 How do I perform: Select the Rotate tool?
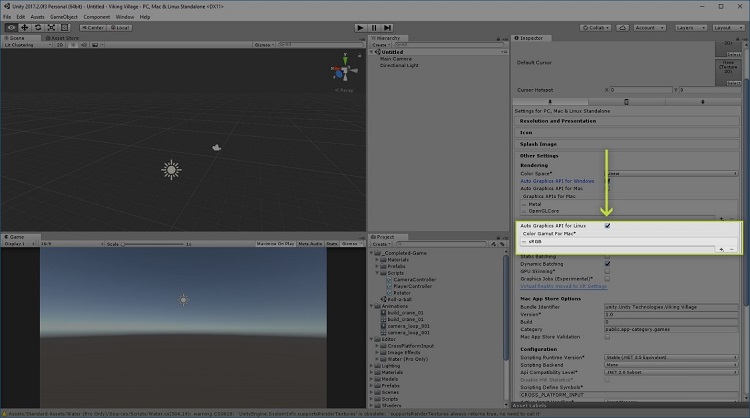click(38, 28)
